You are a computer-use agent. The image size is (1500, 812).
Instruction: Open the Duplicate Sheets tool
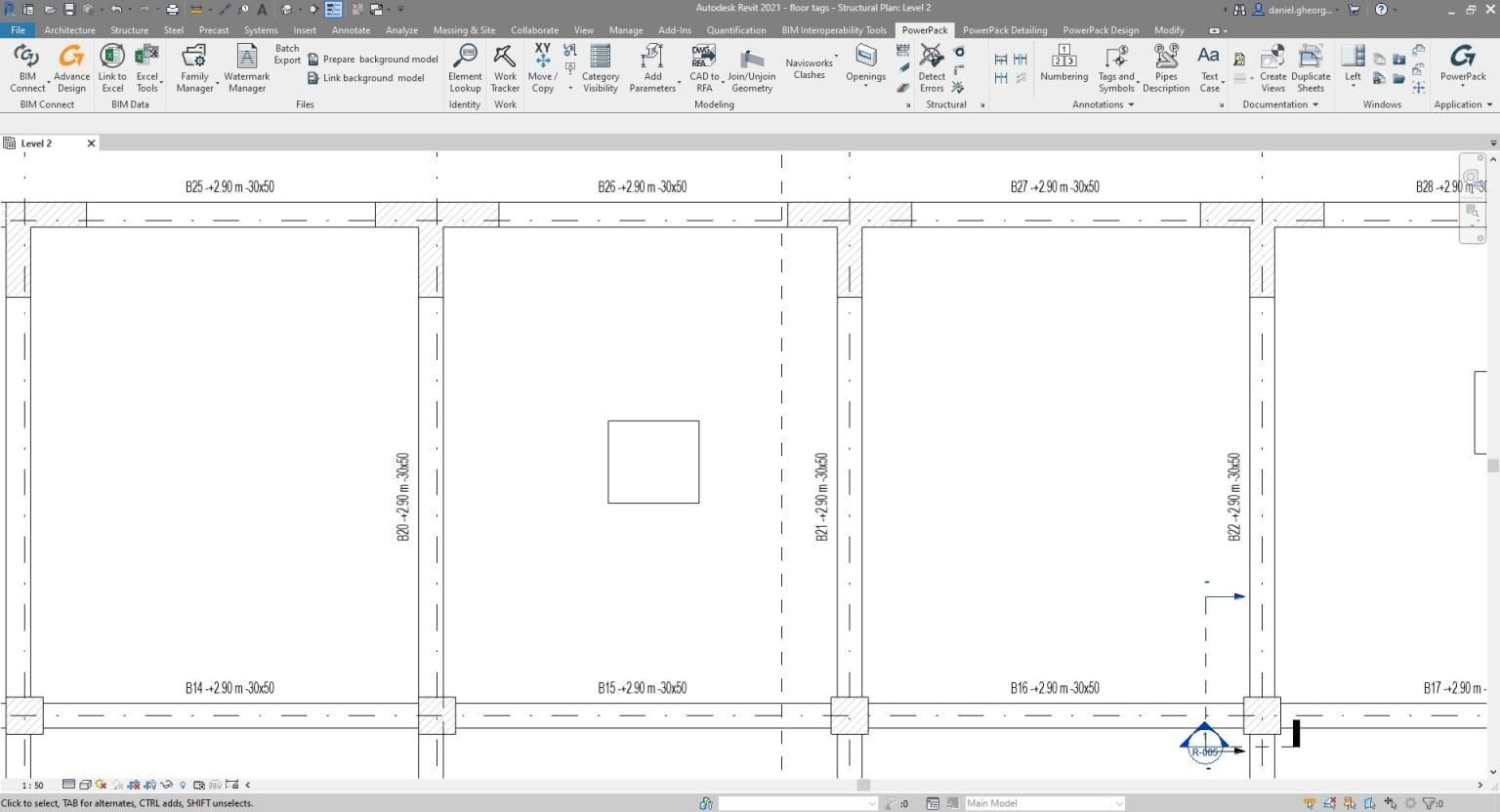(x=1311, y=68)
